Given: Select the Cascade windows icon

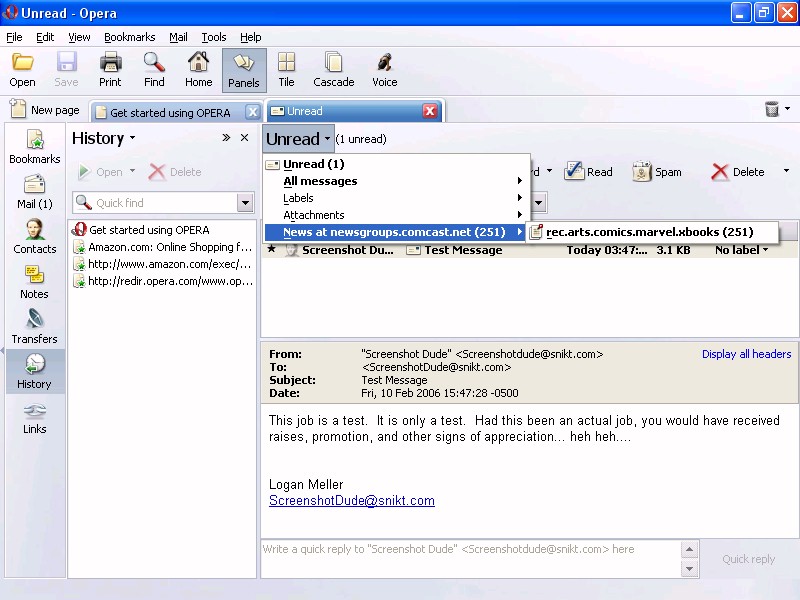Looking at the screenshot, I should tap(333, 70).
